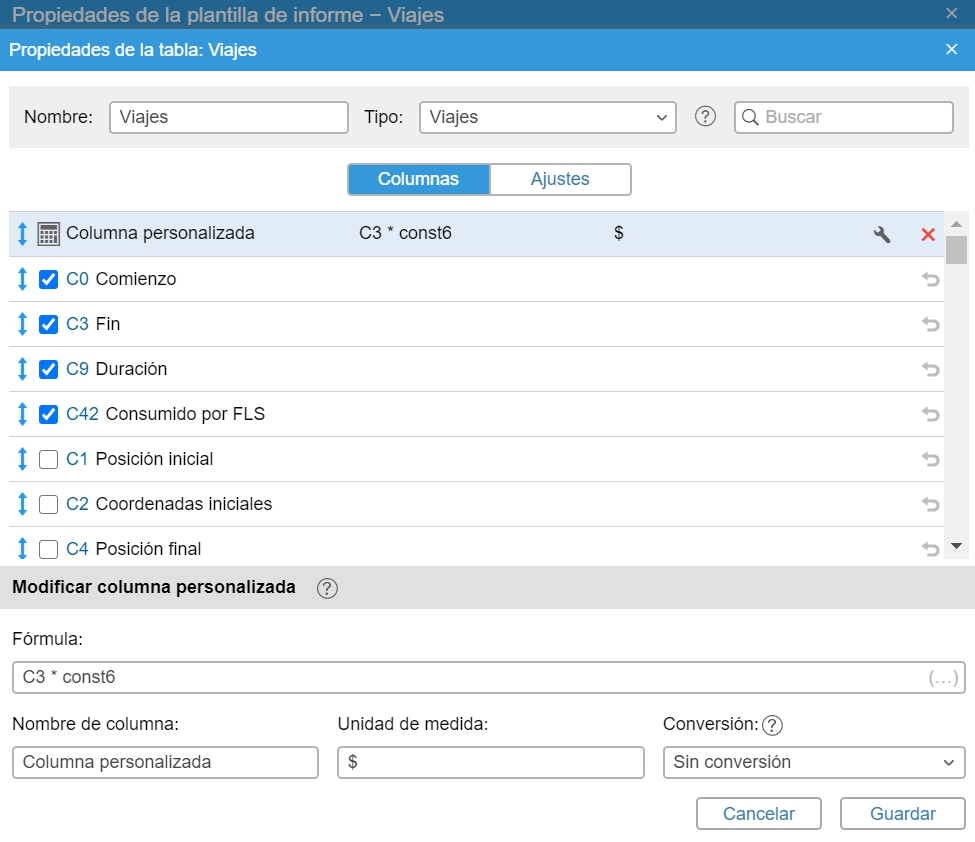975x842 pixels.
Task: Click the calculator icon of custom column
Action: [x=48, y=234]
